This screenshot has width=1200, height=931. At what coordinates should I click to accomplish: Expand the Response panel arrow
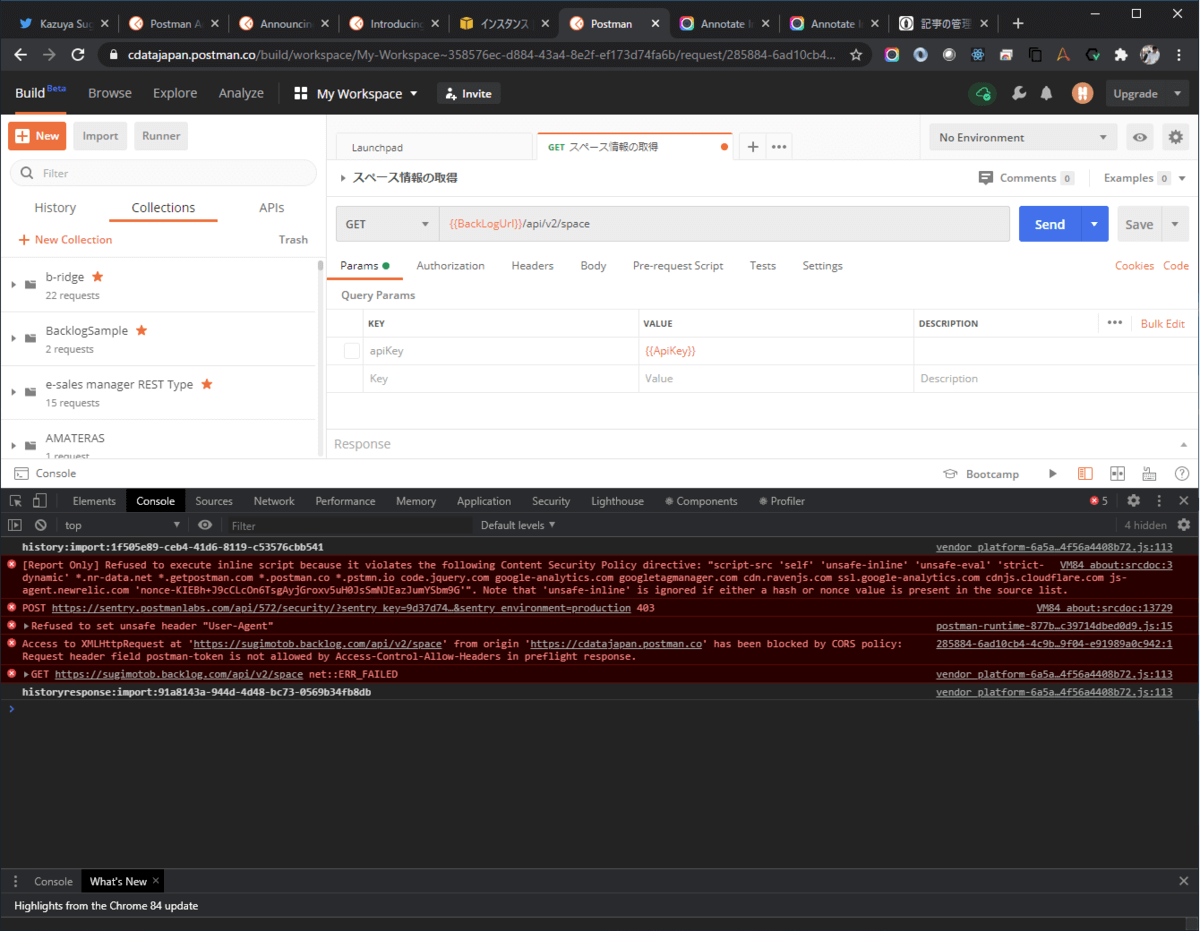coord(1184,444)
